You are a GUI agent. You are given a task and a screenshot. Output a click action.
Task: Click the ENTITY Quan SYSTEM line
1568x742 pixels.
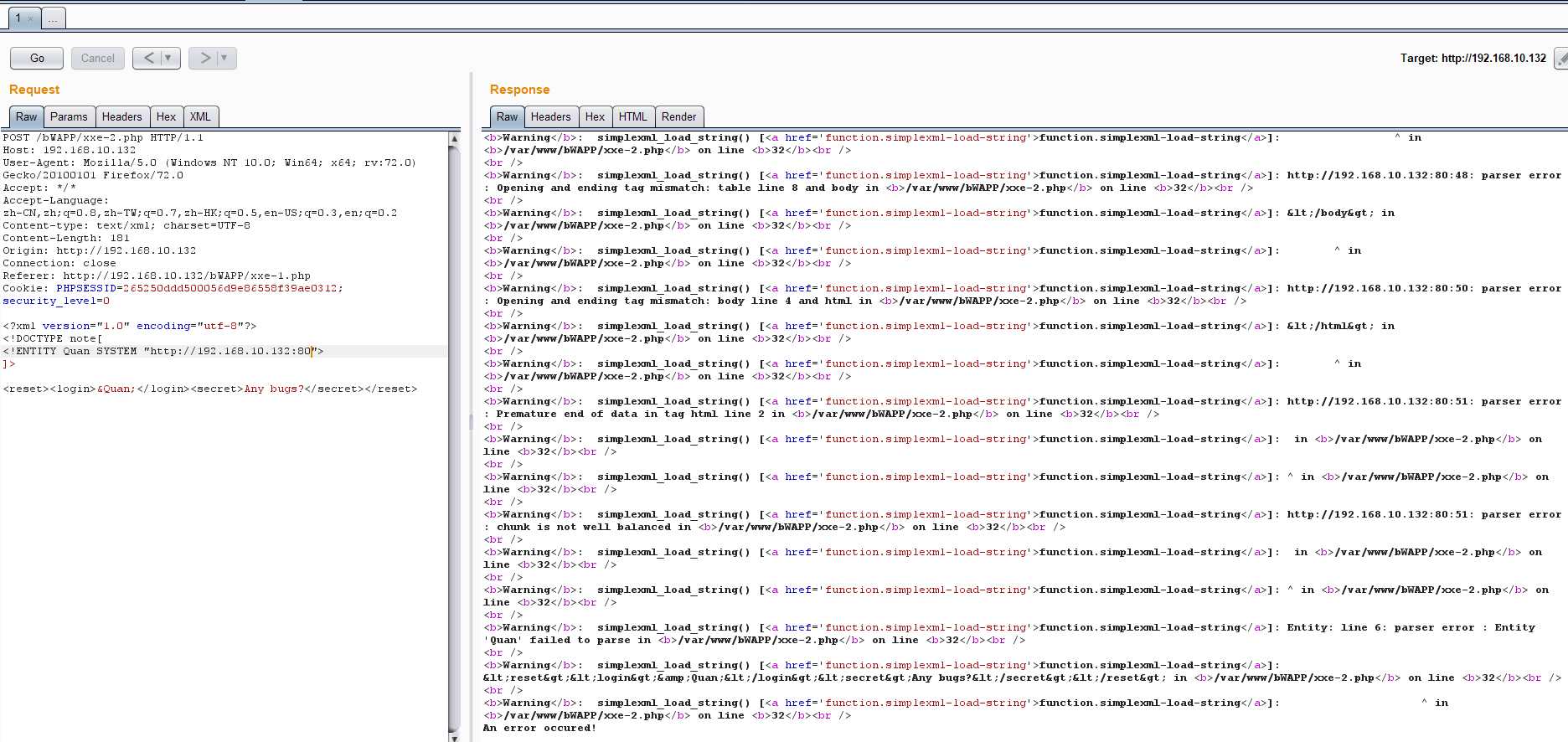[163, 351]
